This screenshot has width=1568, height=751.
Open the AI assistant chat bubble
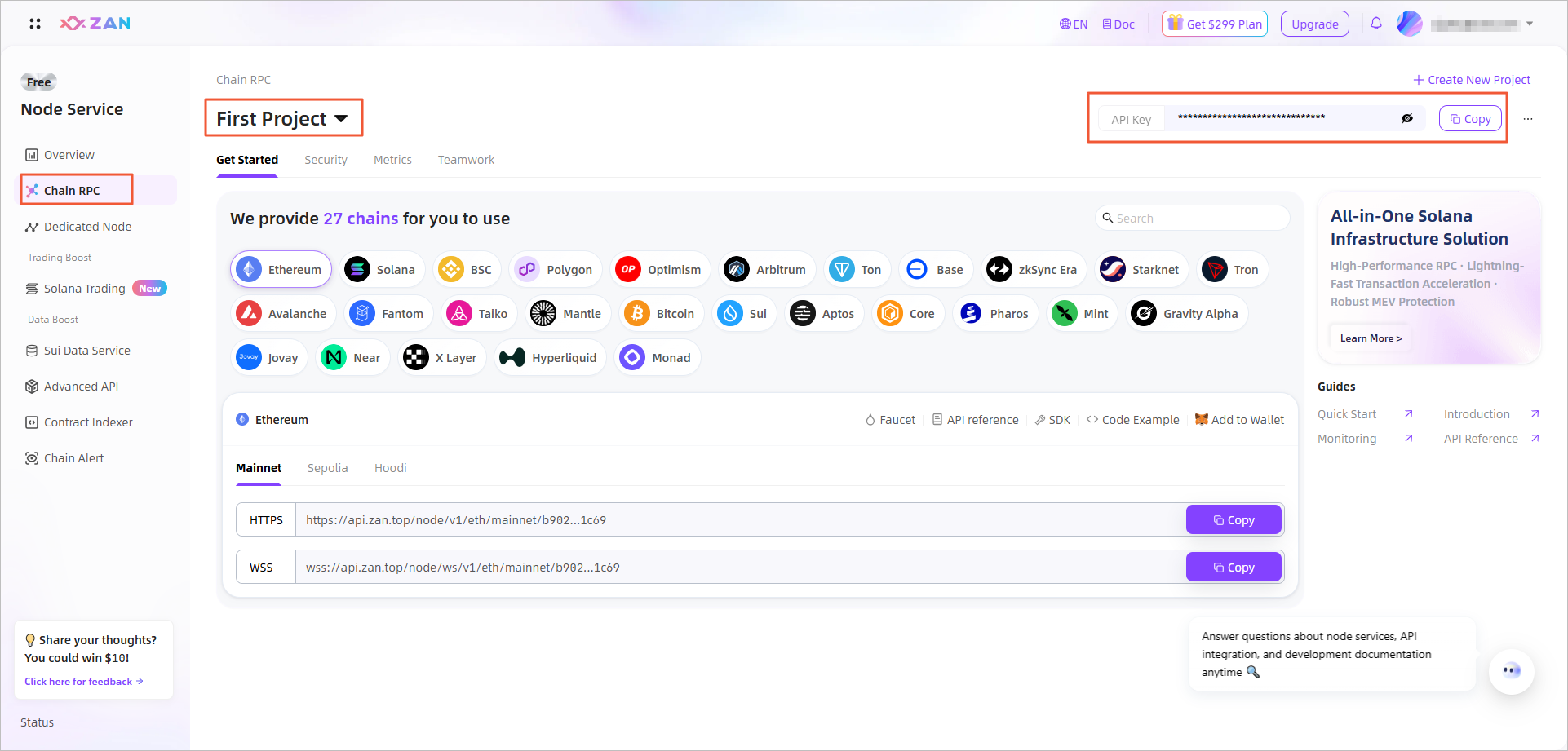pos(1512,671)
